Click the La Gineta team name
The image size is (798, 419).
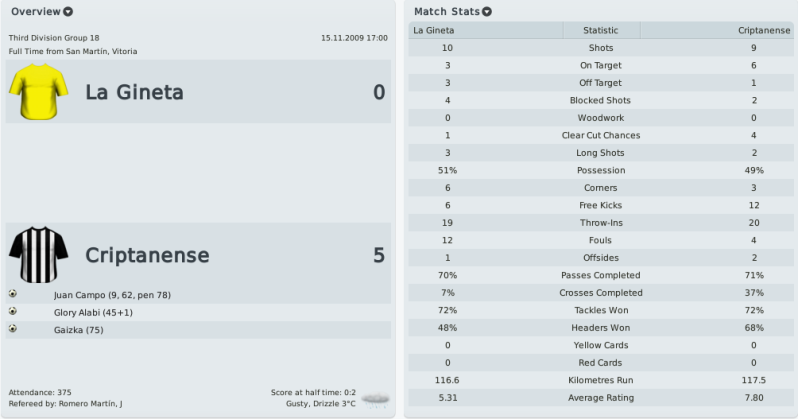pos(134,92)
